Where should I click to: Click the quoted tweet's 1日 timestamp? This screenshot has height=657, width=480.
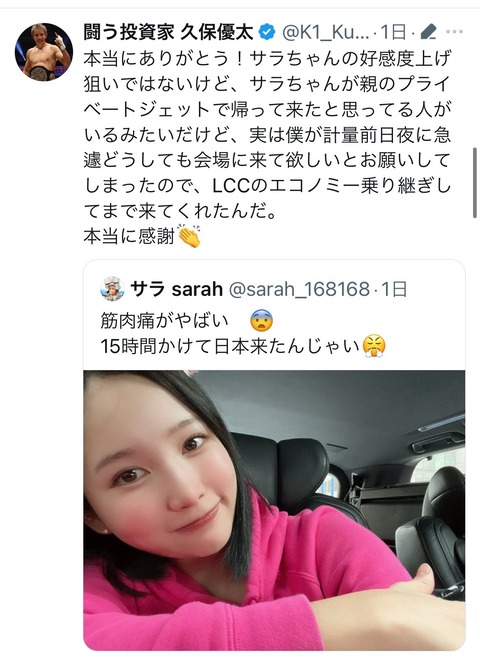pos(394,289)
